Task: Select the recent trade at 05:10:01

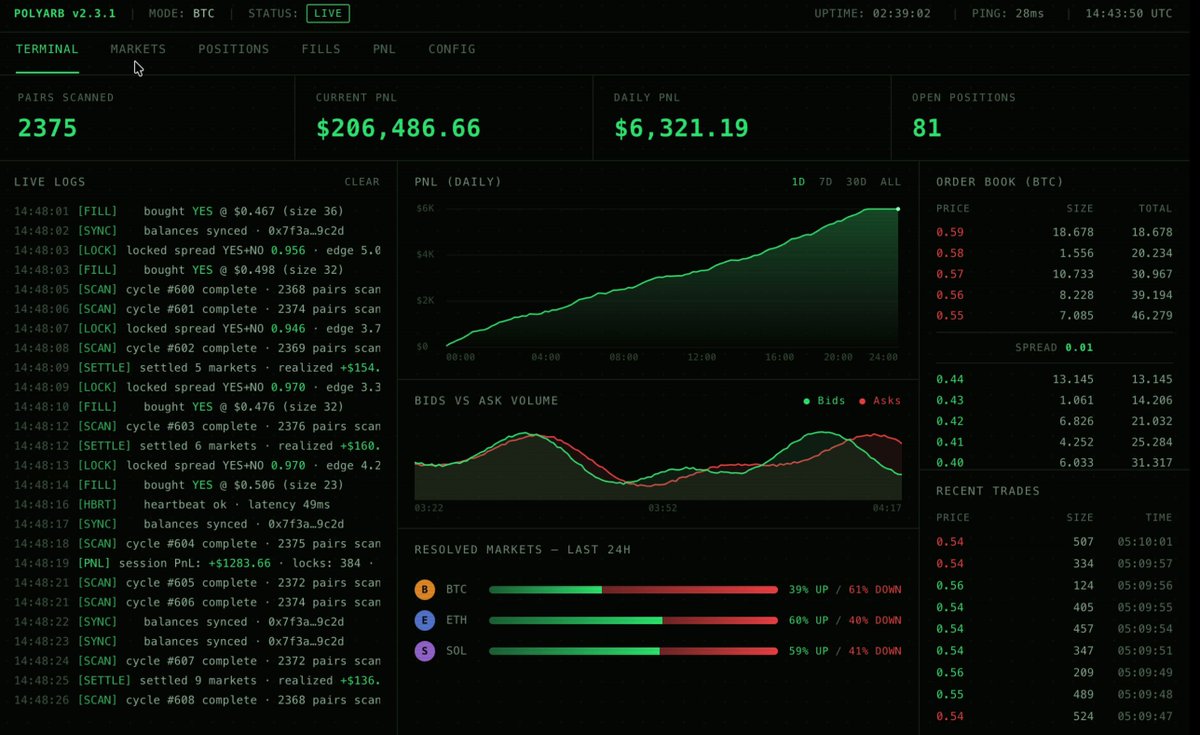Action: (x=1054, y=542)
